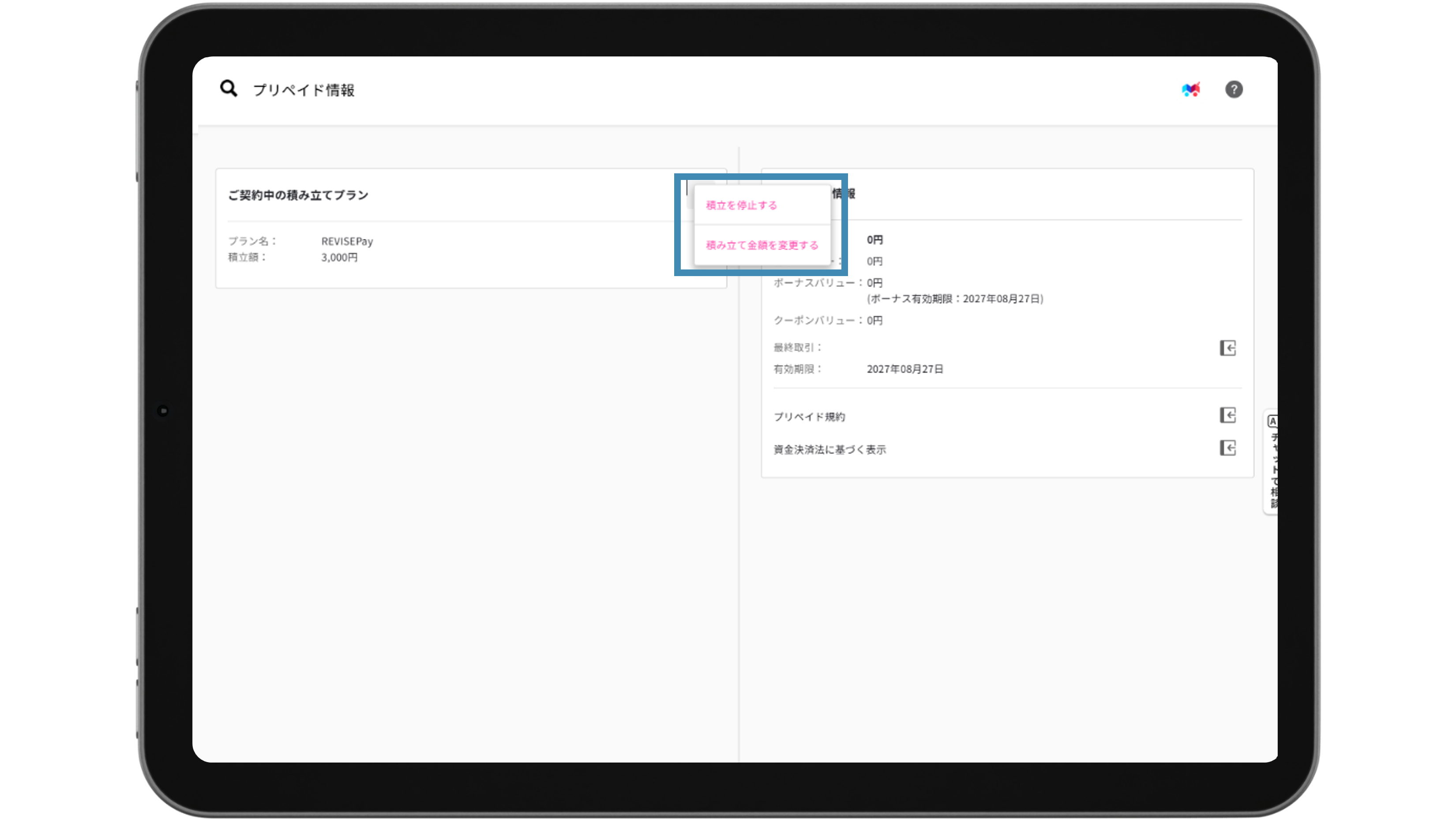This screenshot has height=819, width=1456.
Task: Click the colorful app logo icon
Action: (x=1190, y=89)
